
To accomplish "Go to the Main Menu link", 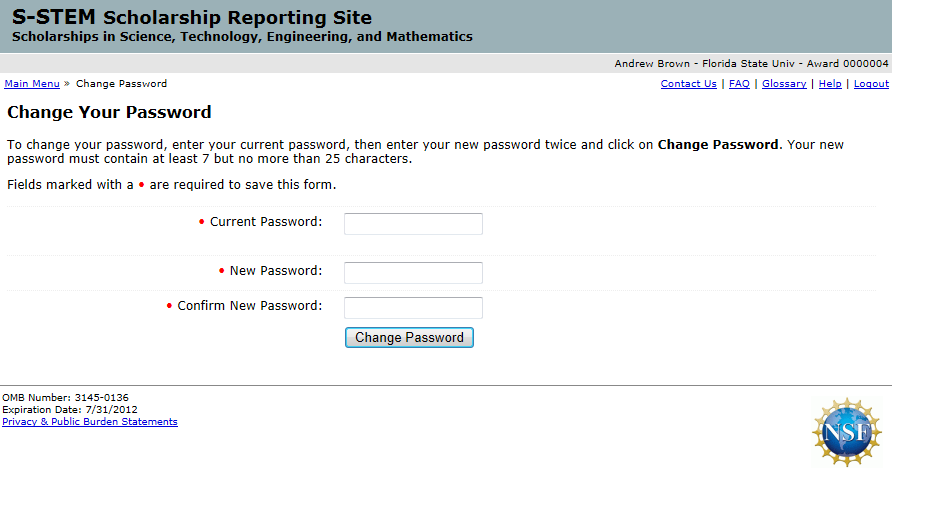I will click(32, 84).
